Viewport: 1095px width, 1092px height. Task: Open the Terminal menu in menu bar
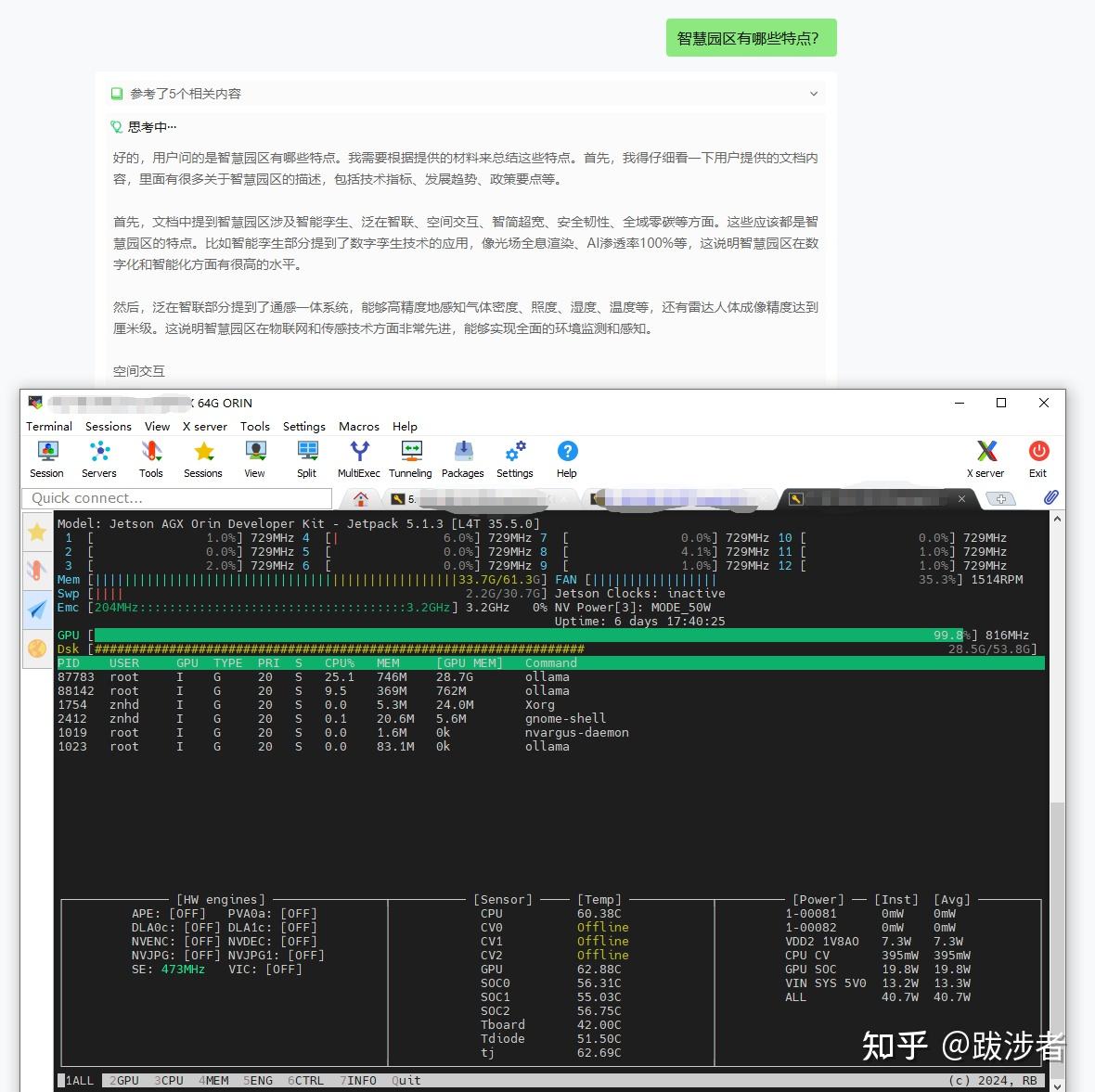[x=49, y=427]
